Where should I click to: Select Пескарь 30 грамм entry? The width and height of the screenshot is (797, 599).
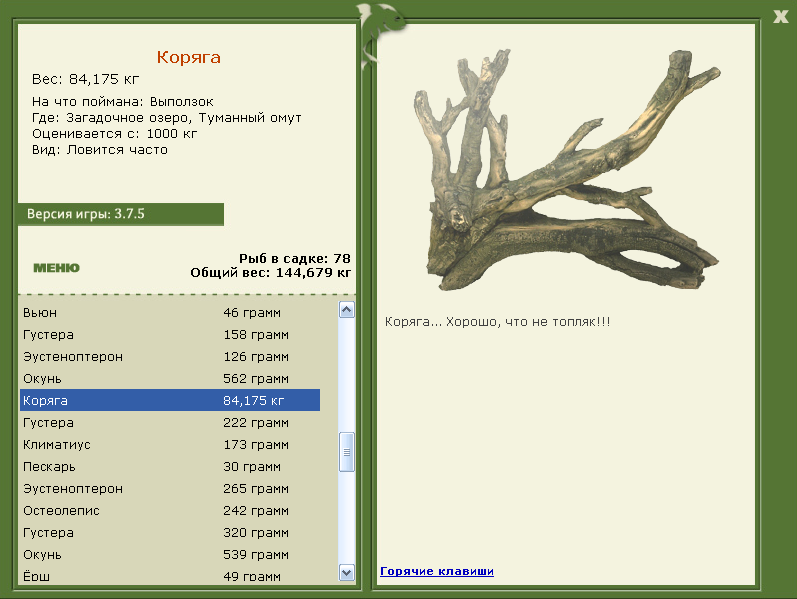(170, 466)
